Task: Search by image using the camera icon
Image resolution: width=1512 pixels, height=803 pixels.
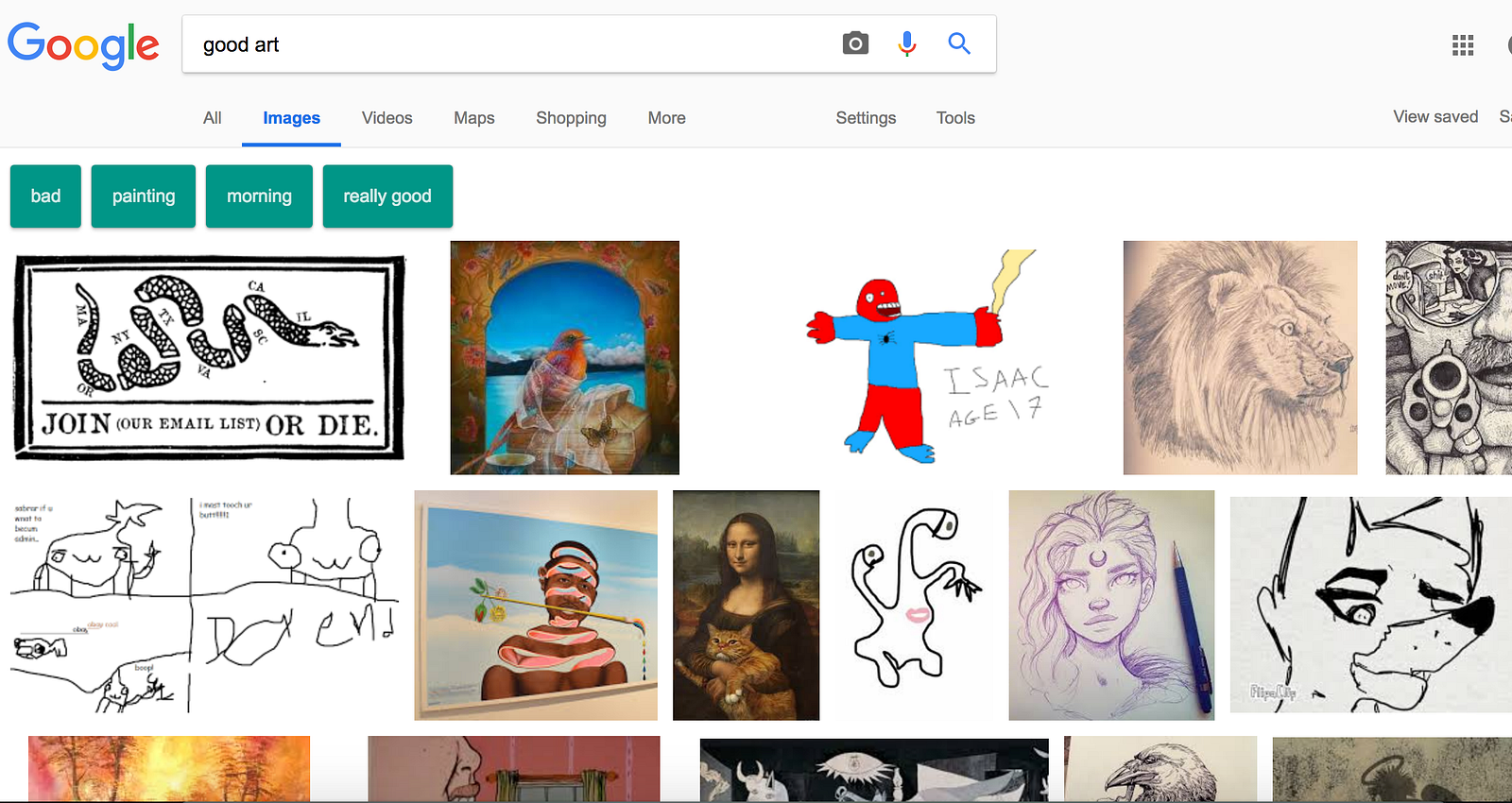Action: 855,43
